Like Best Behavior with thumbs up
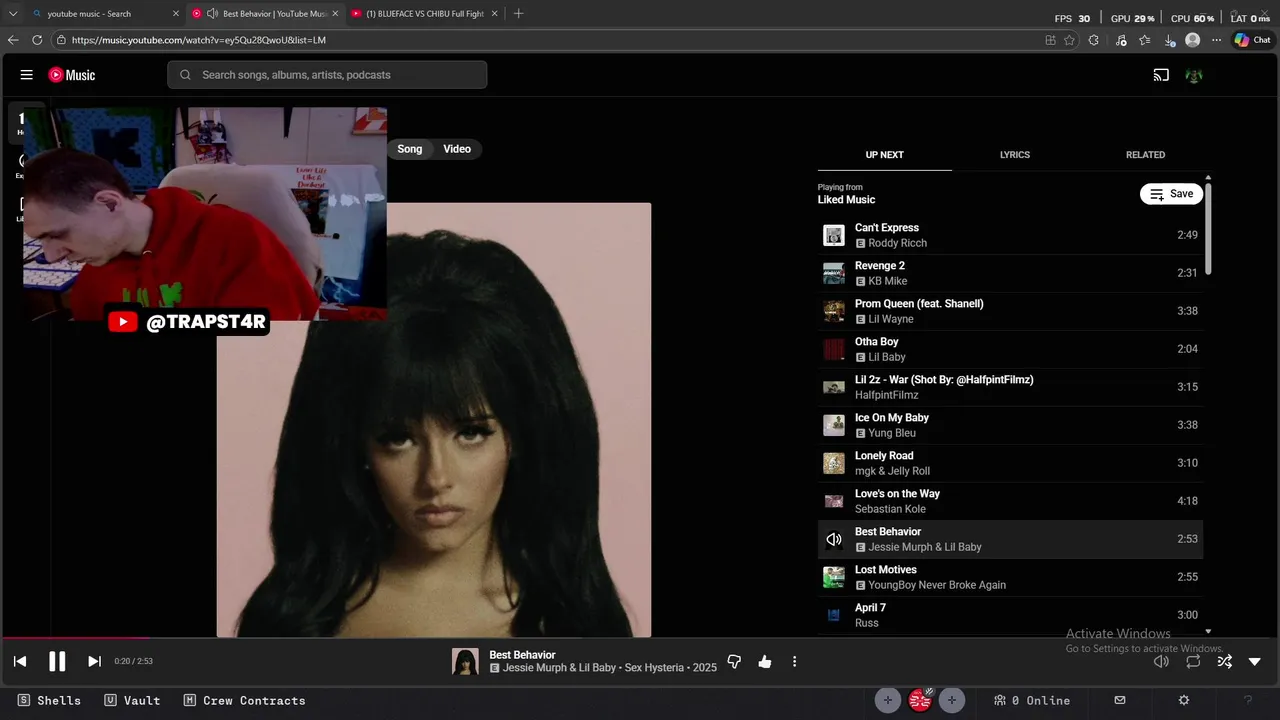Viewport: 1280px width, 720px height. coord(765,662)
